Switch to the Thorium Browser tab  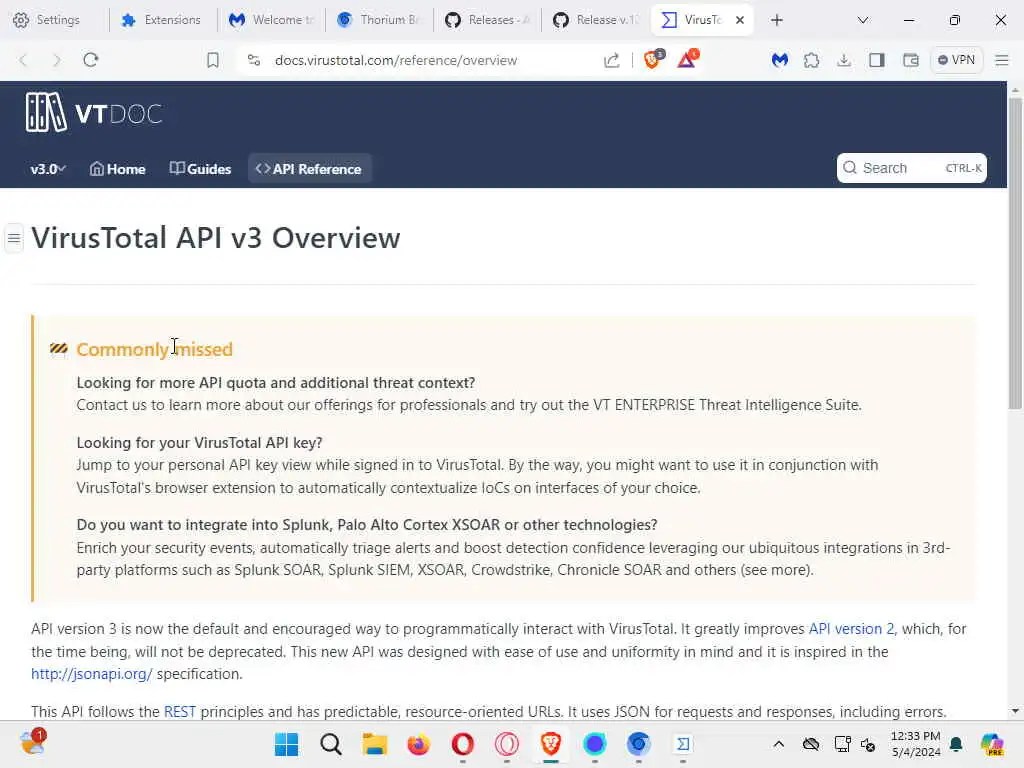[x=379, y=20]
